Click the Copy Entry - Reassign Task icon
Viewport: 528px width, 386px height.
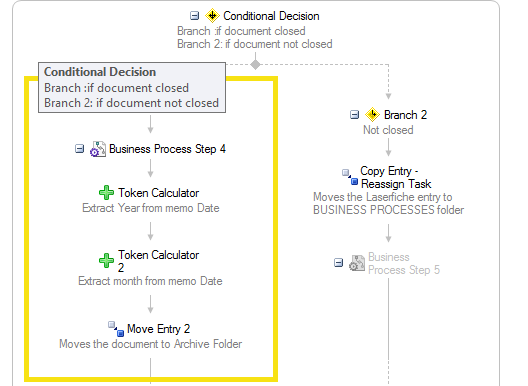[x=350, y=177]
